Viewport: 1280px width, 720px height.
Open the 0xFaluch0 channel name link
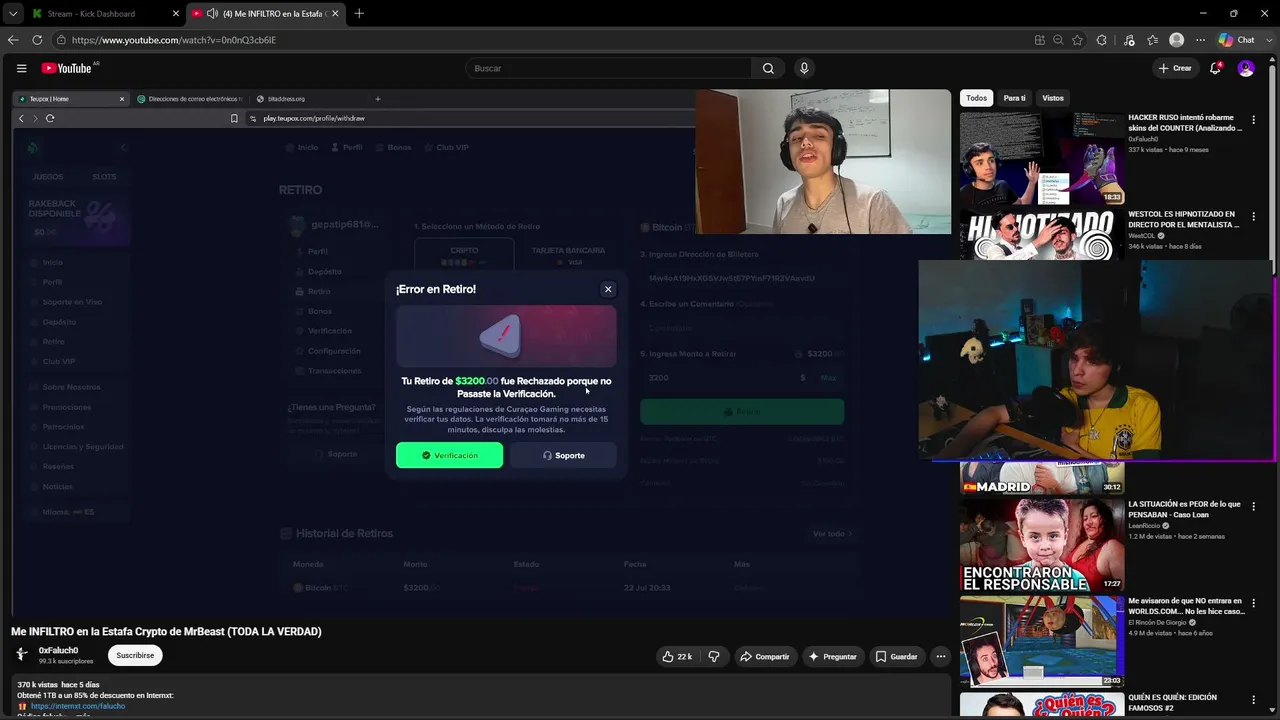58,650
